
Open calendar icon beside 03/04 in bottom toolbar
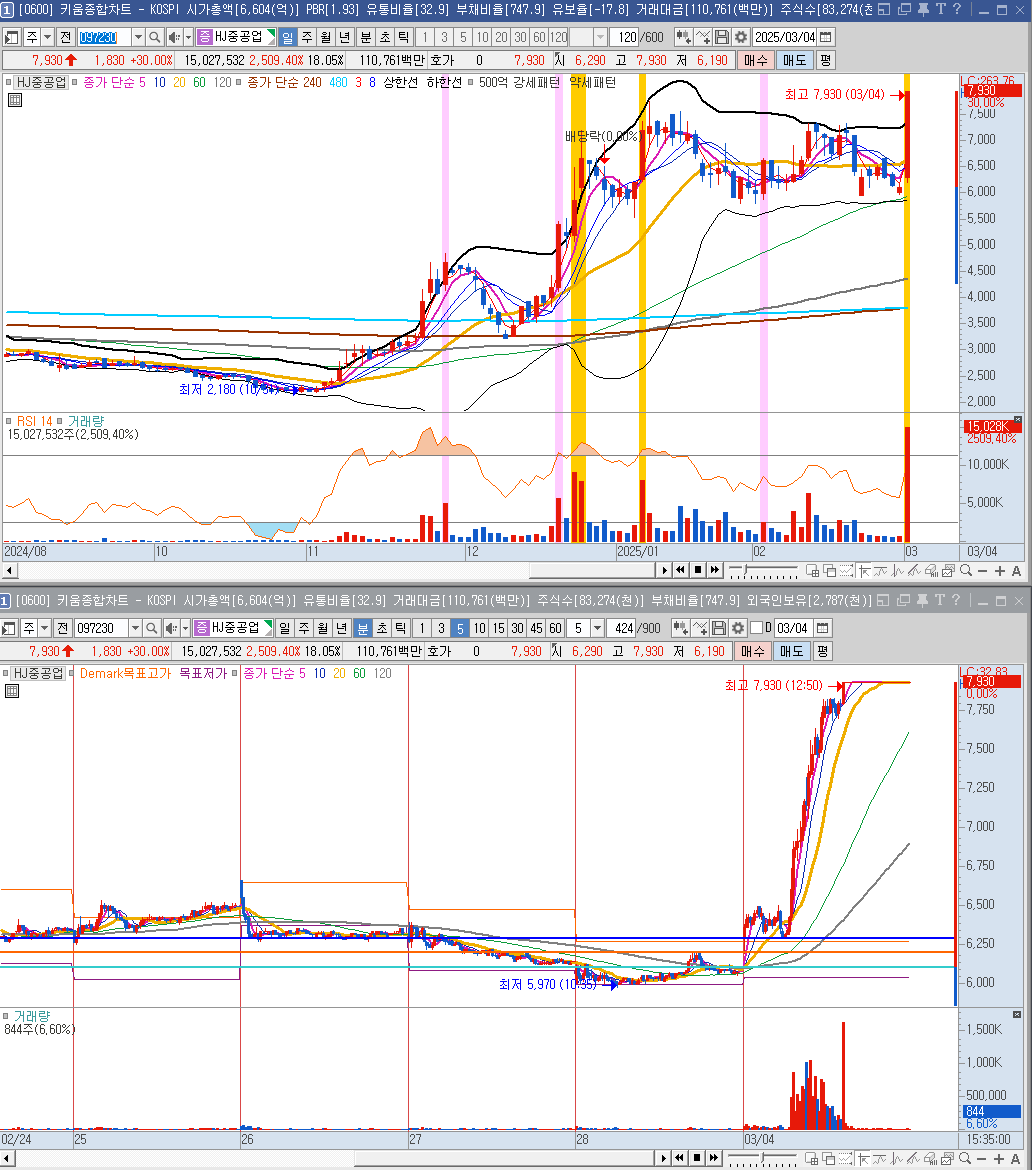(x=822, y=628)
